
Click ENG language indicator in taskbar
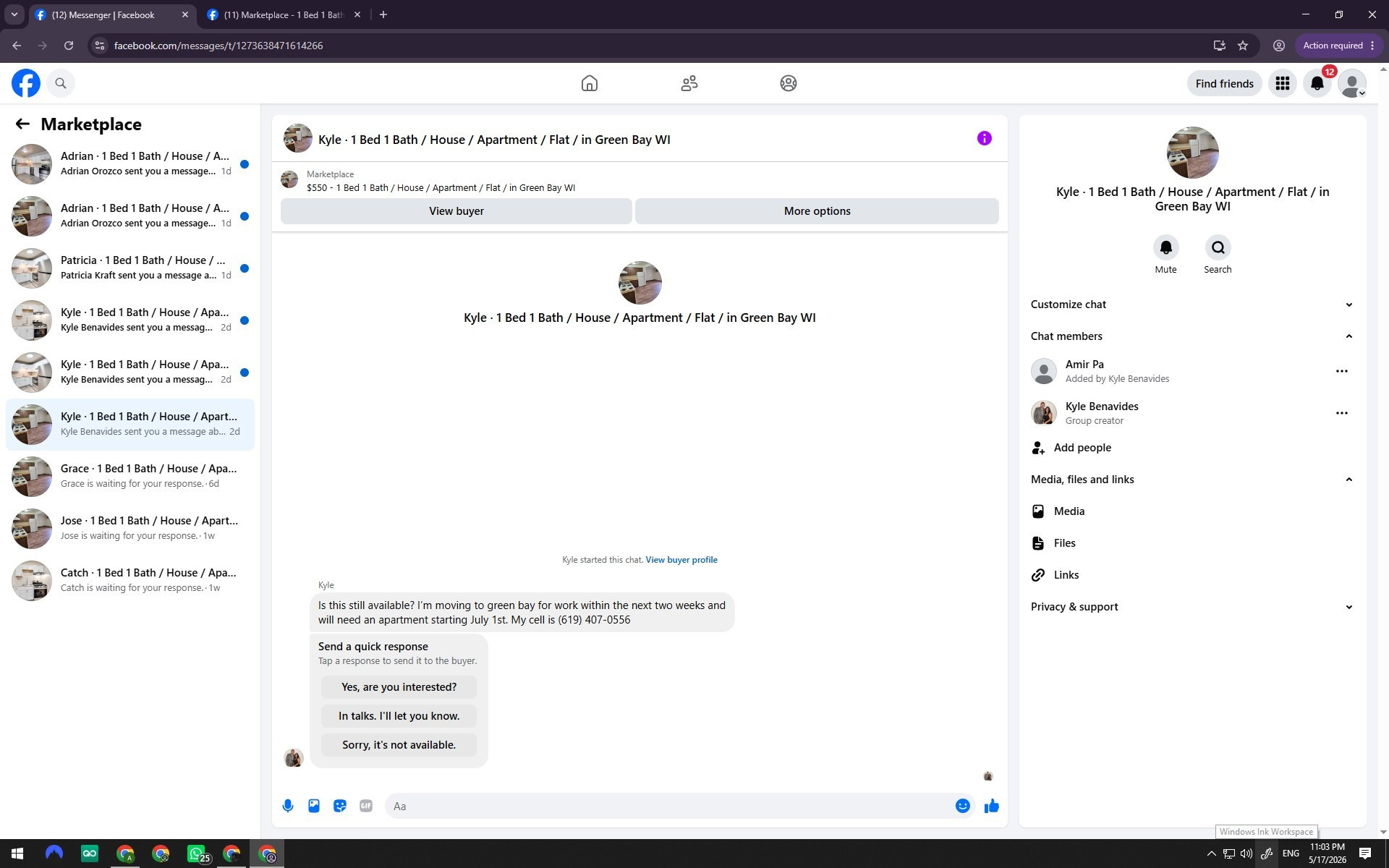(1291, 854)
